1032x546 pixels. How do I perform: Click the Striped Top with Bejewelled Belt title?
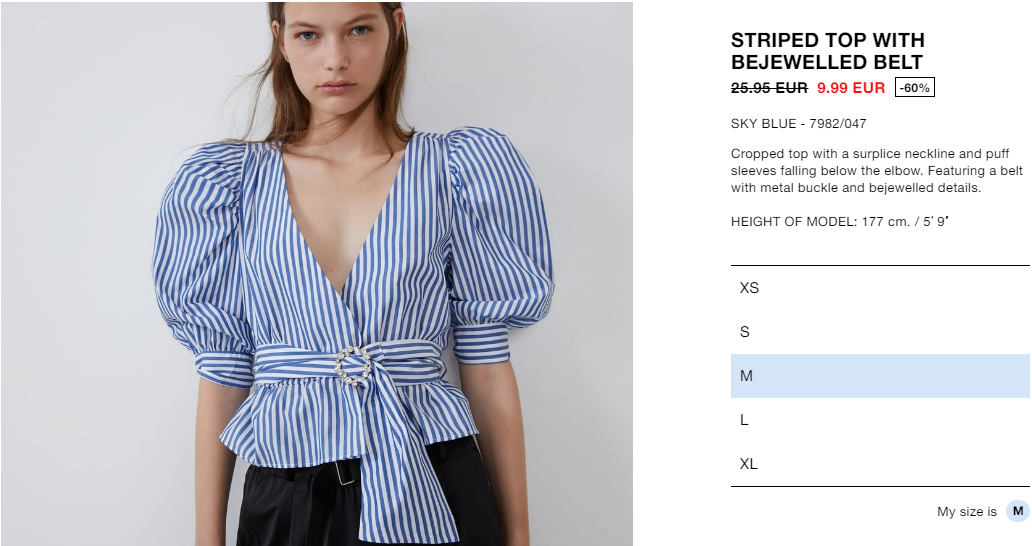click(827, 51)
